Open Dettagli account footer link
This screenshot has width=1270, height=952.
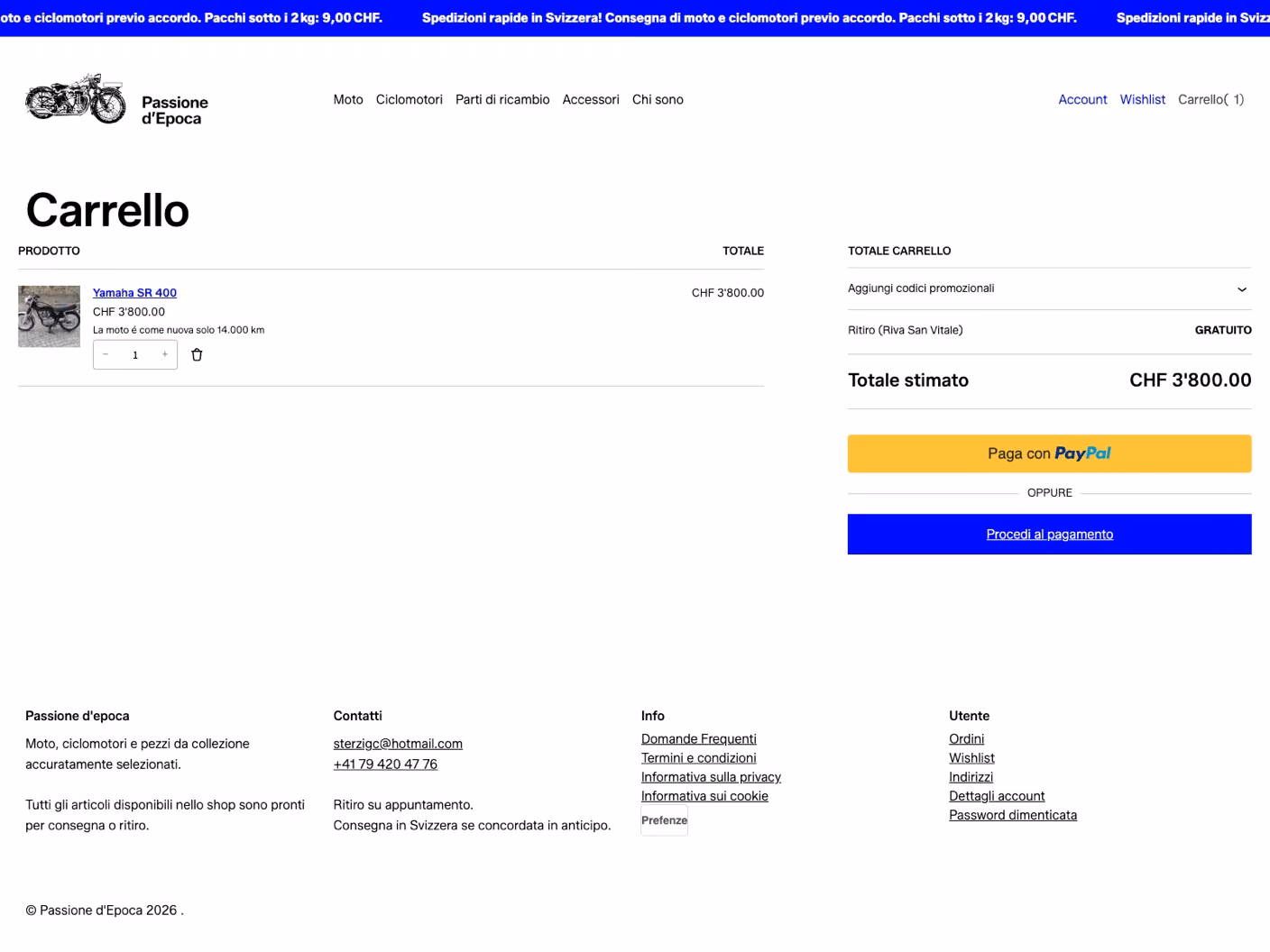[x=997, y=796]
